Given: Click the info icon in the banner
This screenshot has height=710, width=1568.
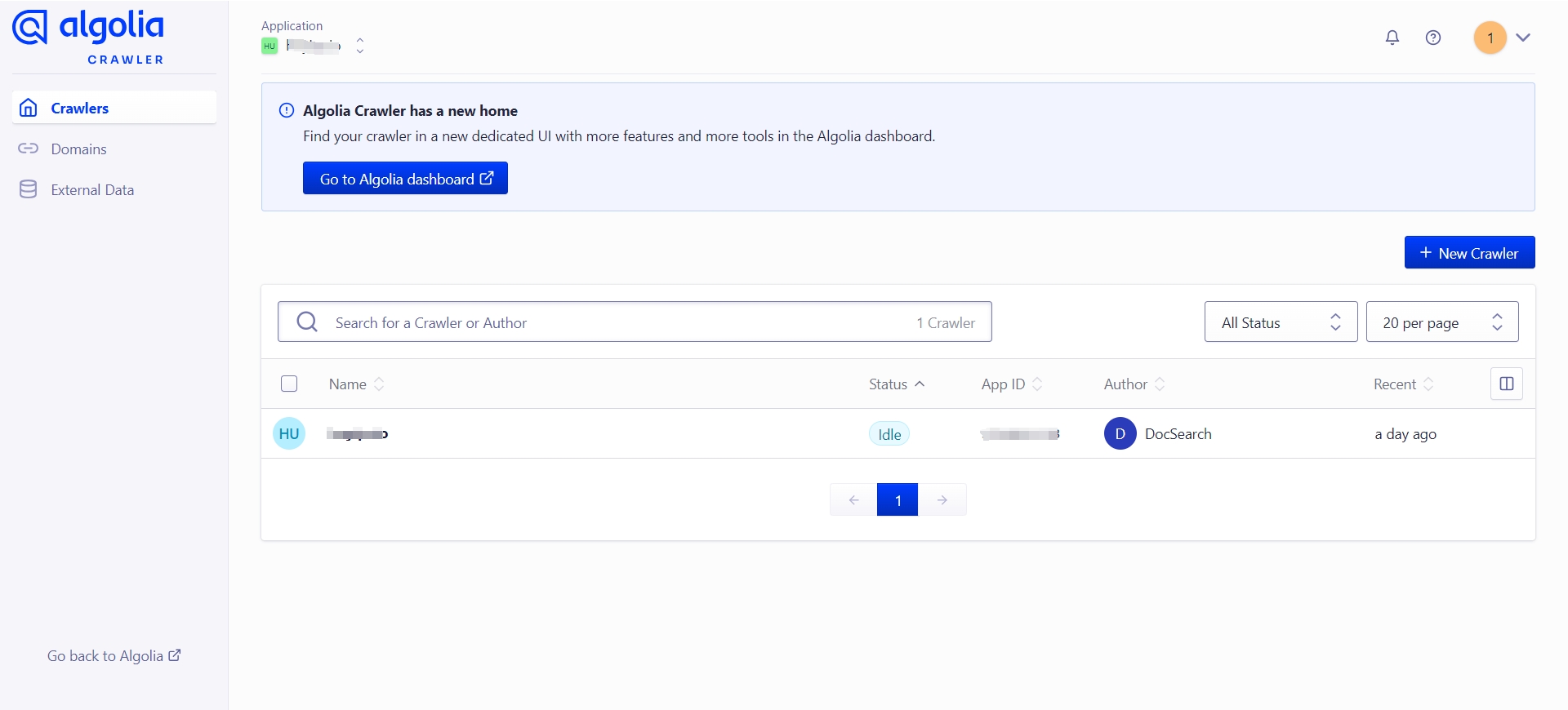Looking at the screenshot, I should 287,110.
